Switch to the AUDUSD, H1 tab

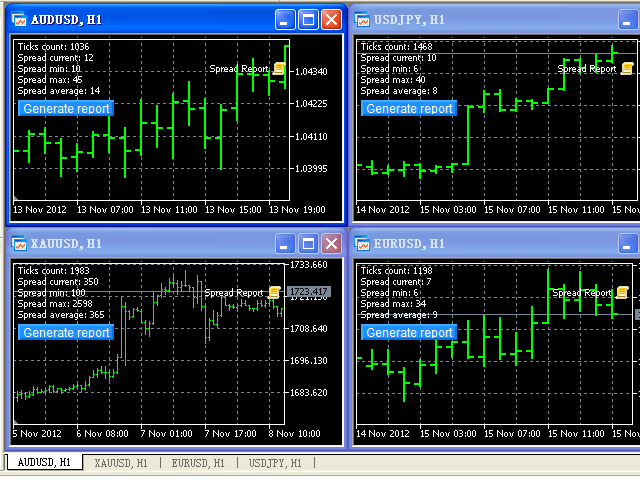coord(43,463)
